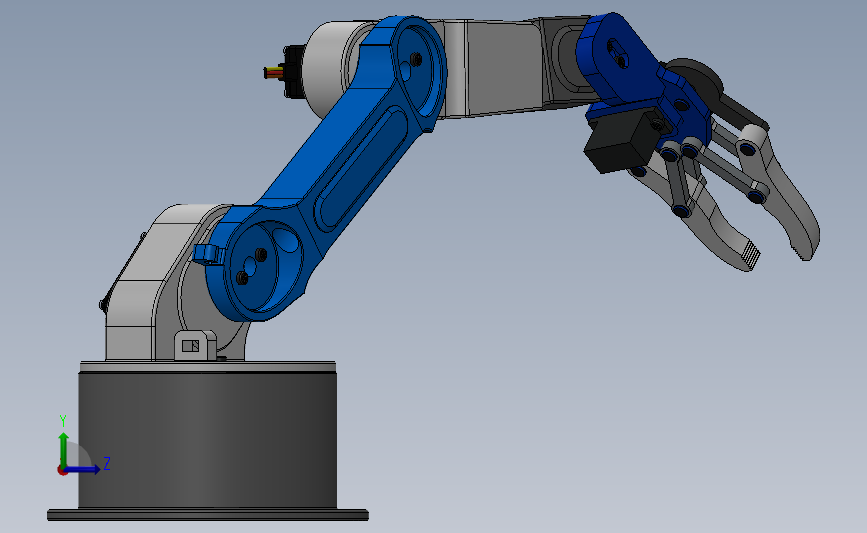The height and width of the screenshot is (533, 867).
Task: Pick the flat flange plate under the base
Action: (208, 515)
